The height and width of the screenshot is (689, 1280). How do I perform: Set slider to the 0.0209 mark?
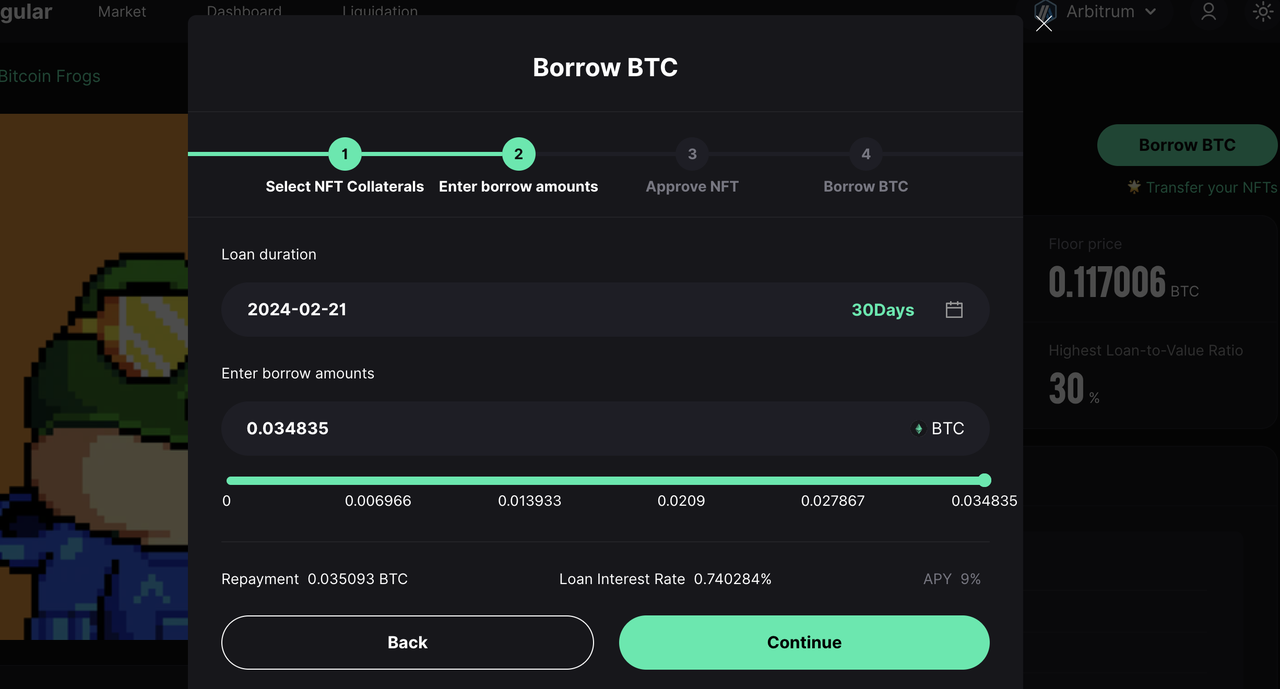click(681, 481)
